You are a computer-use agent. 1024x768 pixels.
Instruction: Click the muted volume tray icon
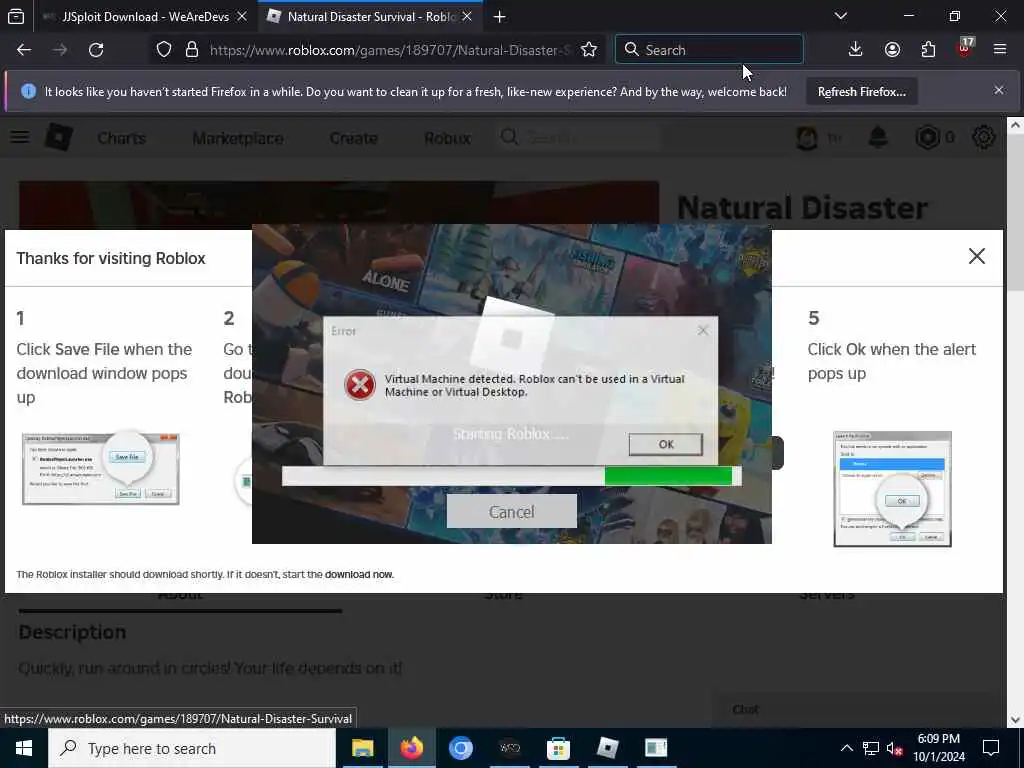[x=895, y=748]
